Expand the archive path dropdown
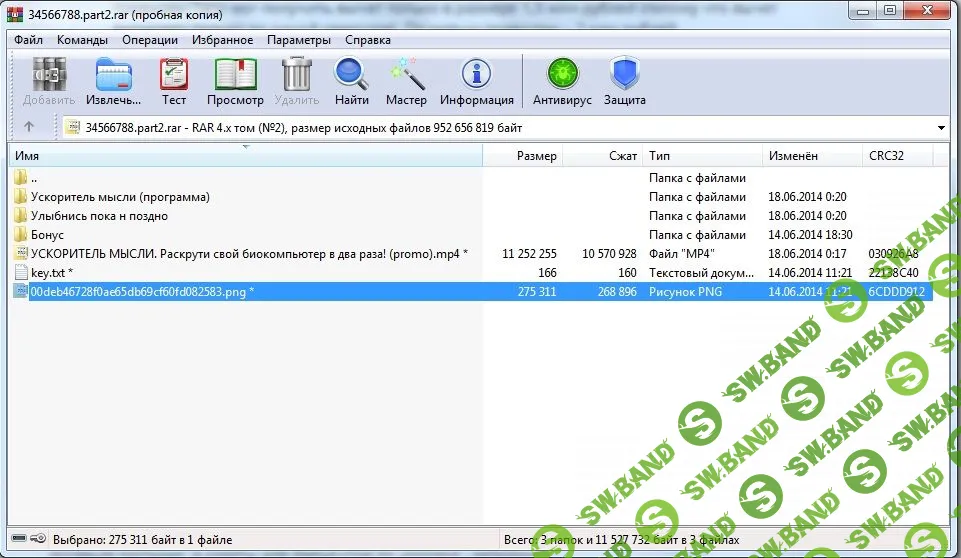Image resolution: width=961 pixels, height=558 pixels. (942, 128)
